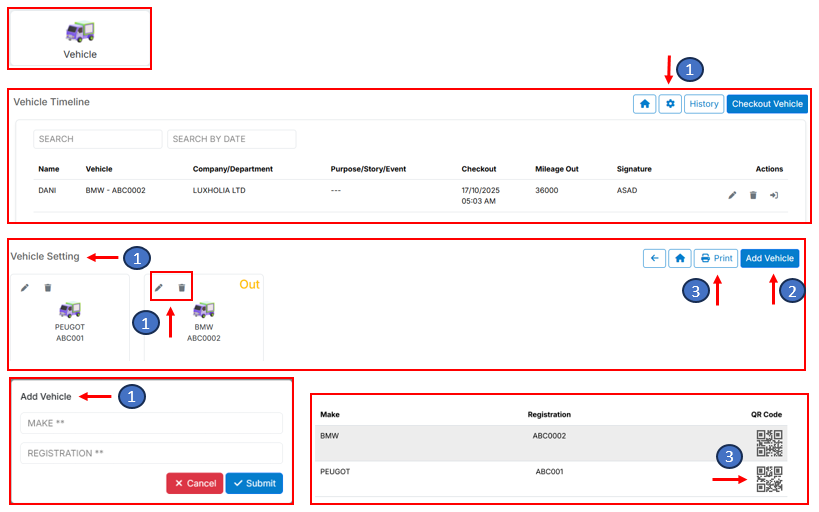Viewport: 819px width, 512px height.
Task: Click home icon in Vehicle Timeline header
Action: pos(644,104)
